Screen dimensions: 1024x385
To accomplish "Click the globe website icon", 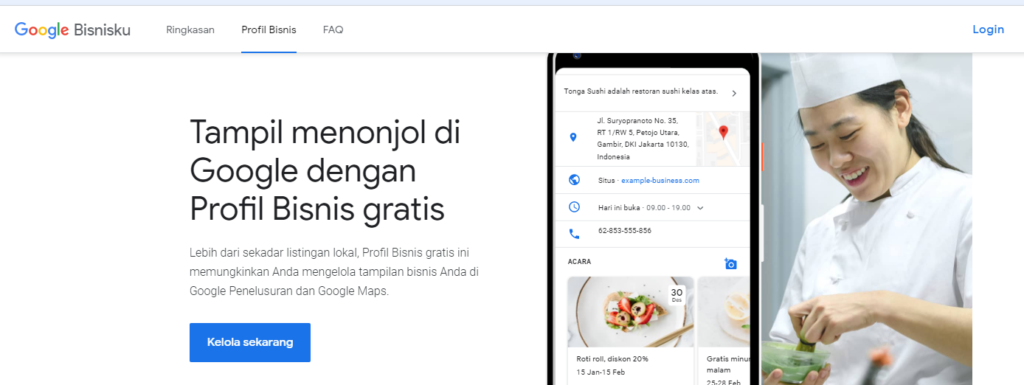I will tap(574, 180).
